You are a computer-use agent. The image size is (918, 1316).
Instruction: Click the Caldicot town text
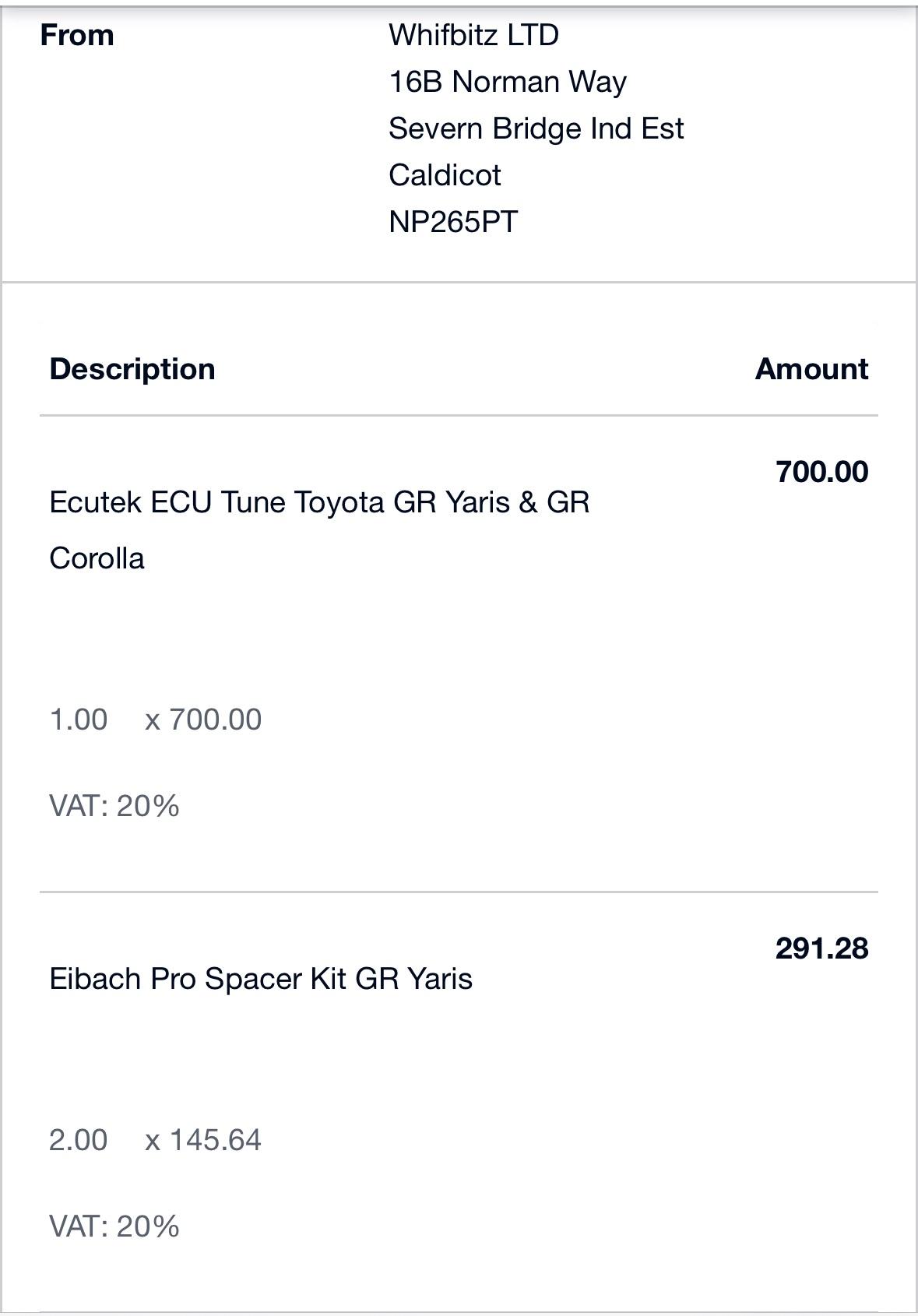click(x=445, y=175)
